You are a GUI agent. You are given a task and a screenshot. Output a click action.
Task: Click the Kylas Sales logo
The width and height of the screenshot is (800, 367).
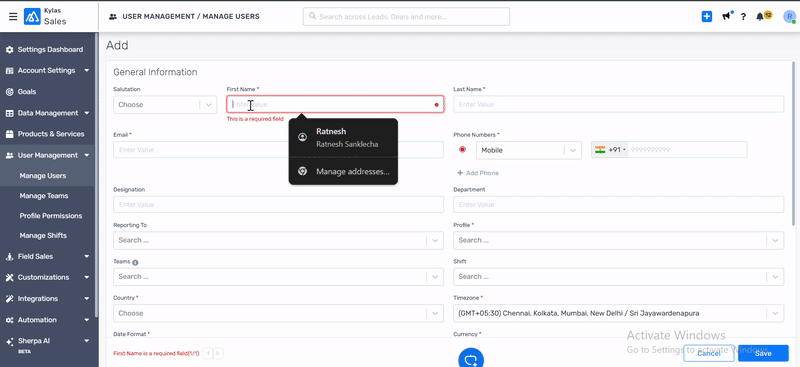(45, 16)
